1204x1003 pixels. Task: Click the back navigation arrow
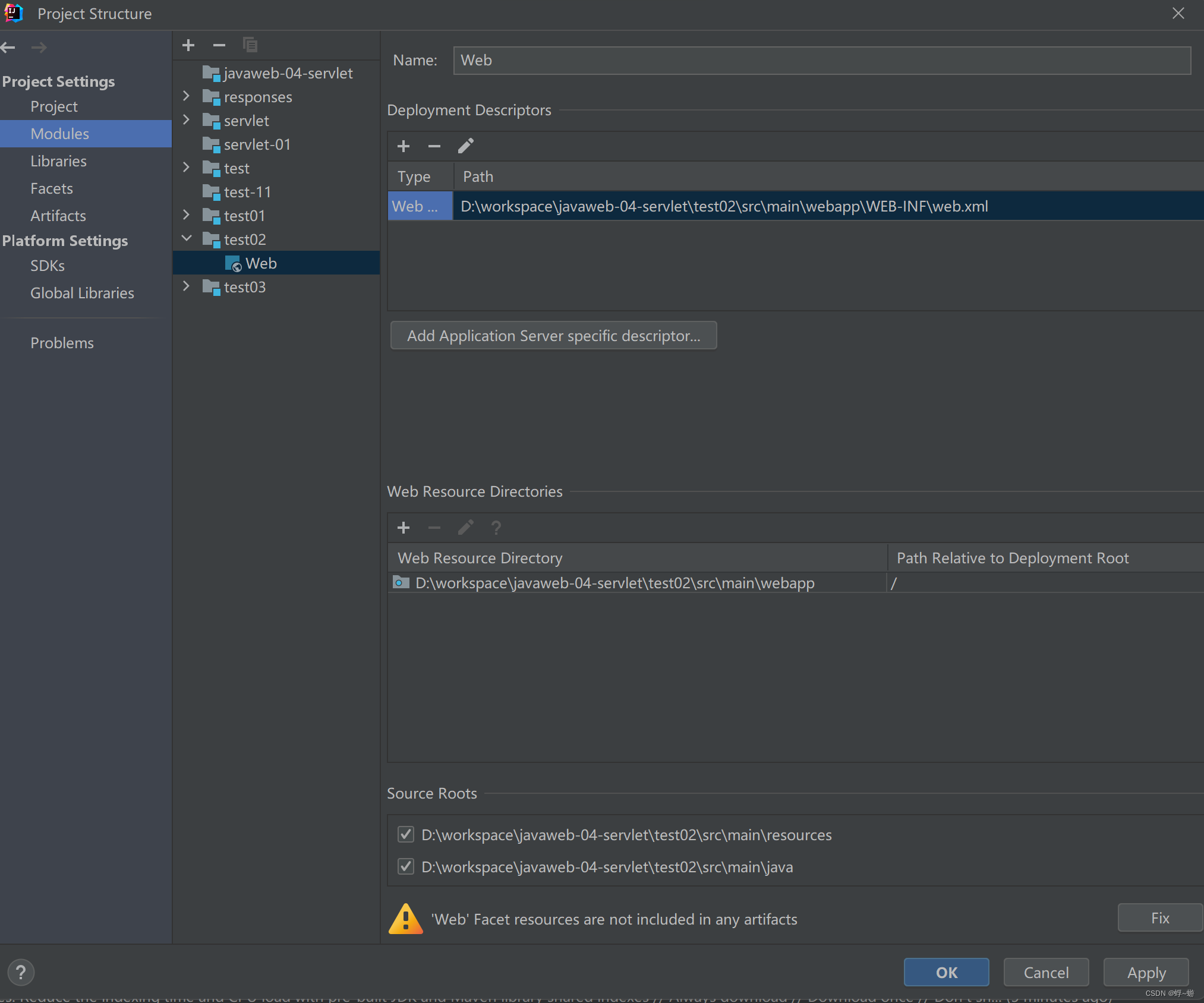(x=8, y=48)
